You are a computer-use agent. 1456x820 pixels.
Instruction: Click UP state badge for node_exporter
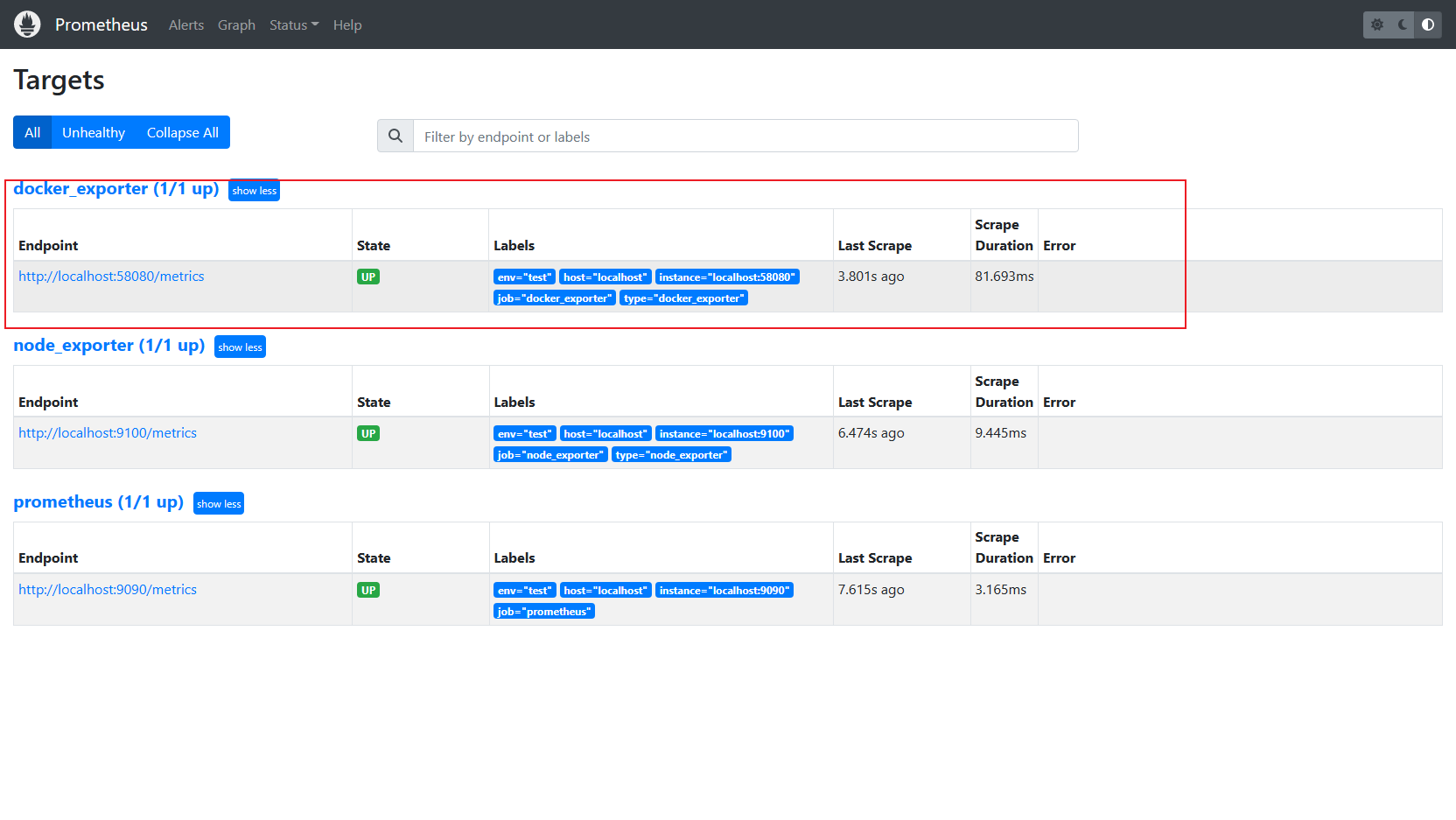[368, 433]
